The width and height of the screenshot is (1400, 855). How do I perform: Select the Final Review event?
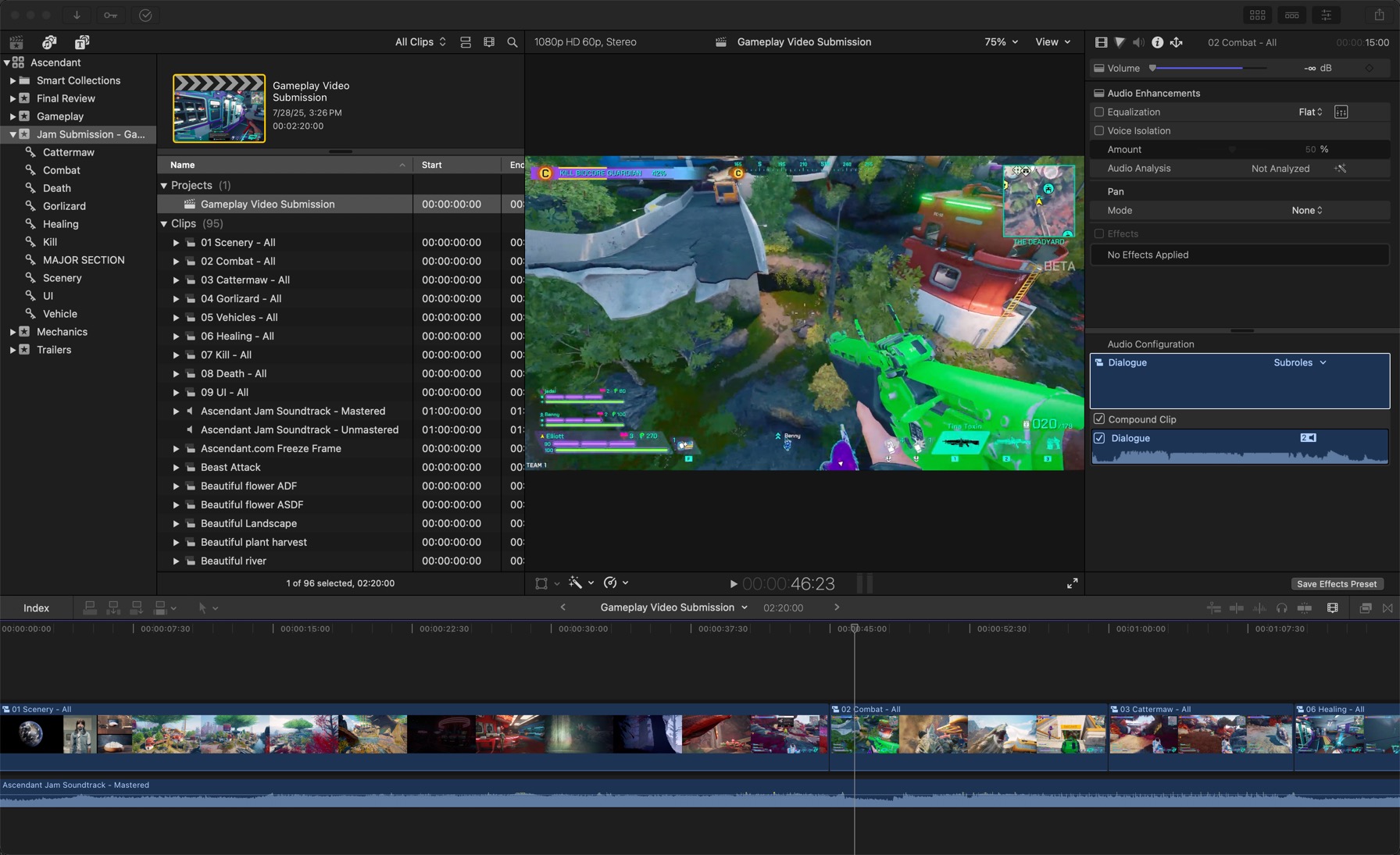[x=66, y=98]
